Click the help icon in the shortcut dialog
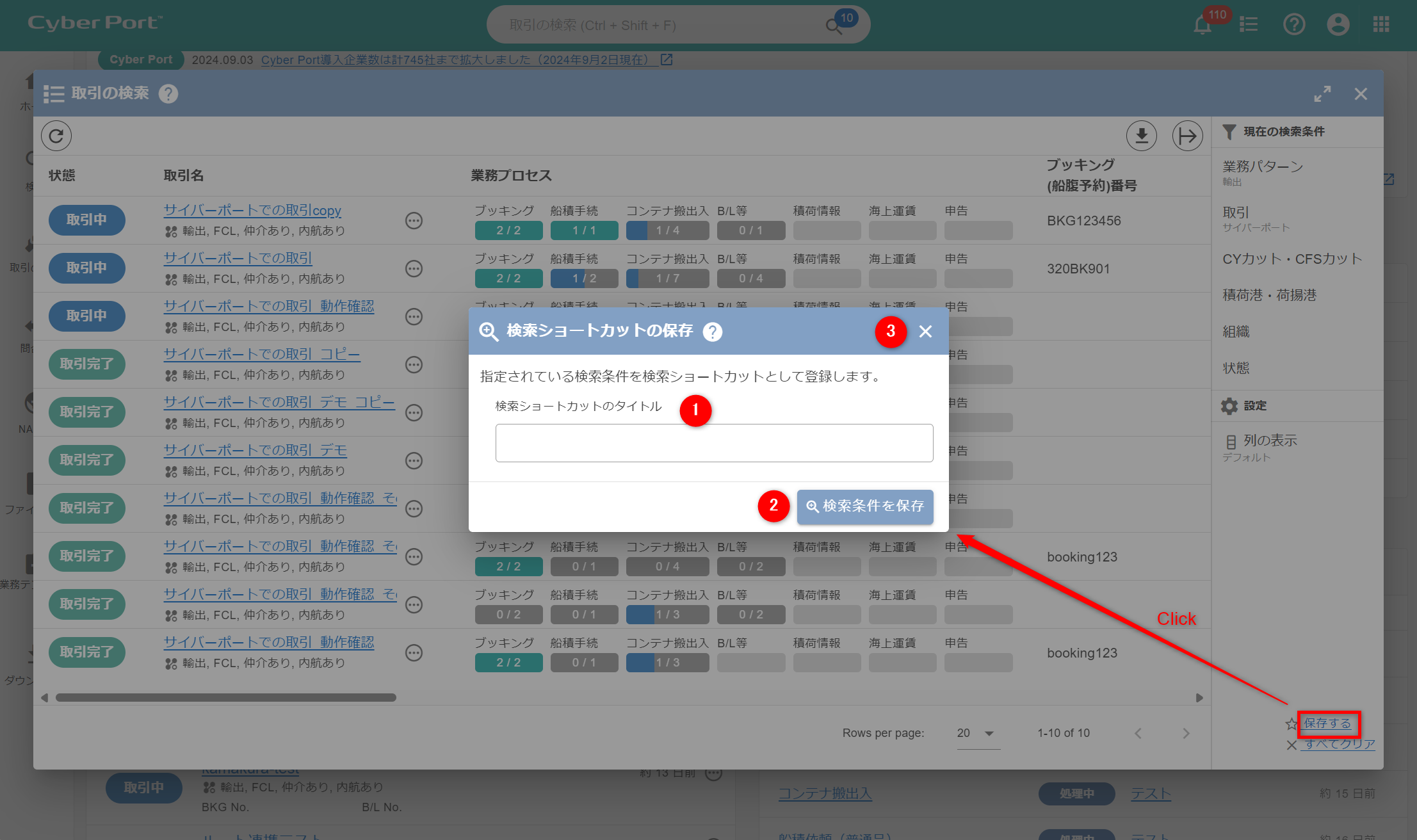This screenshot has width=1417, height=840. [x=712, y=331]
